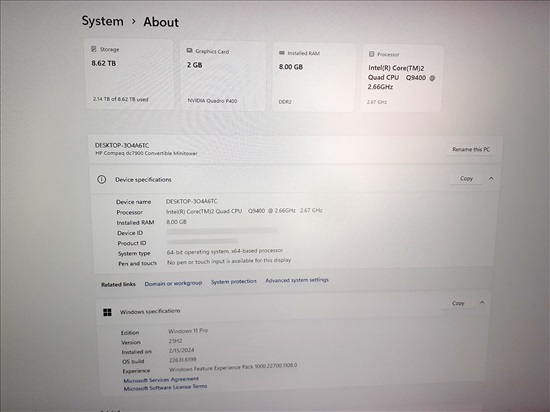Click the Installed RAM chip icon

282,53
